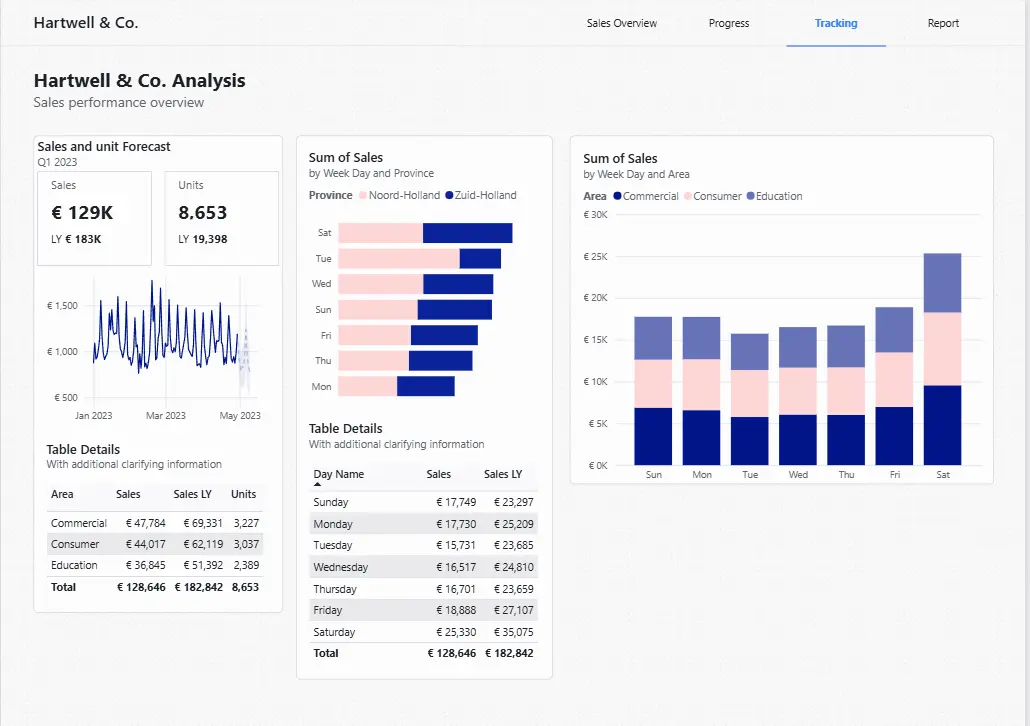1030x726 pixels.
Task: Click the € 182,842 total in weekday table
Action: 509,653
